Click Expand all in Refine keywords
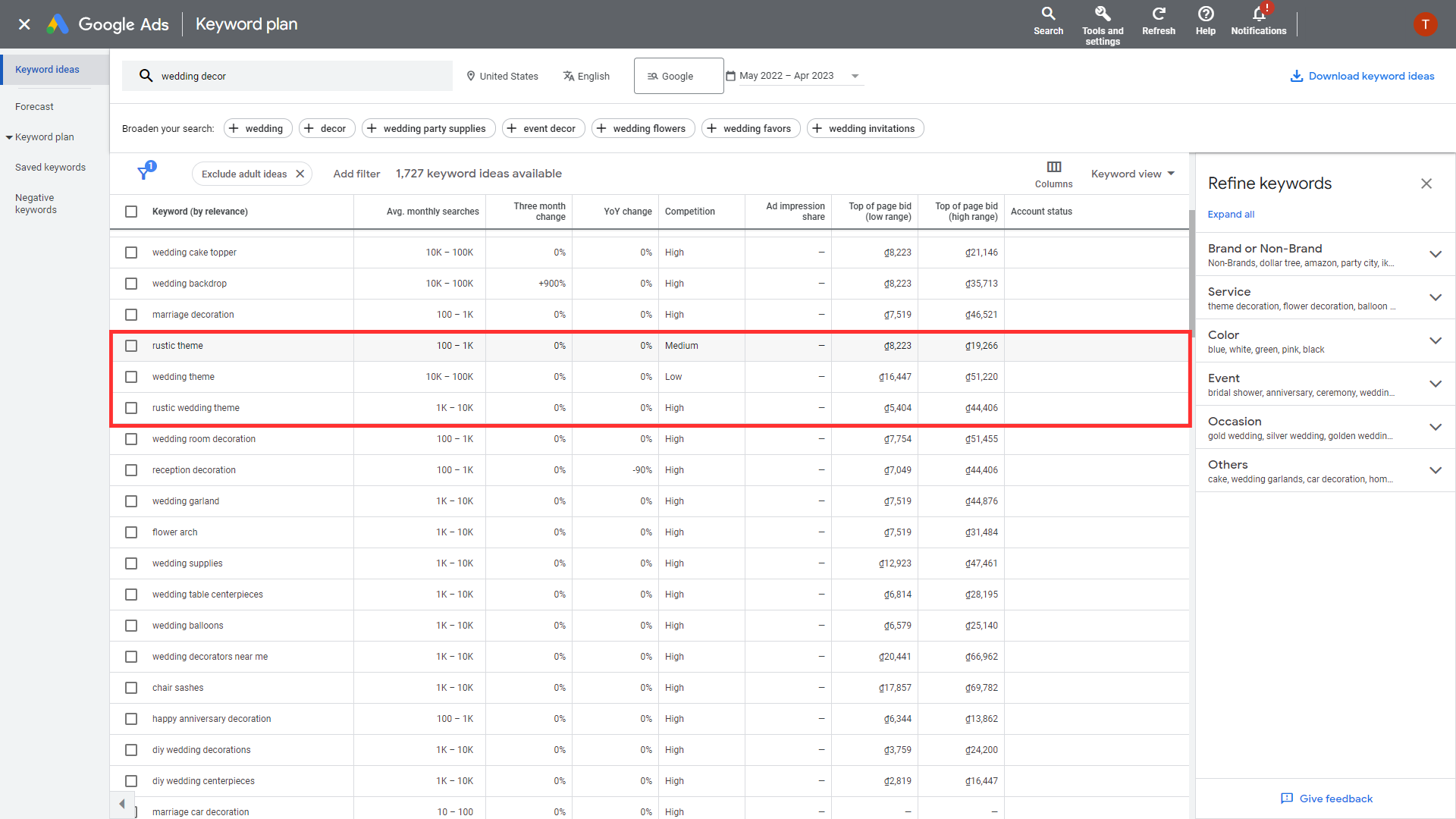This screenshot has height=819, width=1456. point(1231,215)
